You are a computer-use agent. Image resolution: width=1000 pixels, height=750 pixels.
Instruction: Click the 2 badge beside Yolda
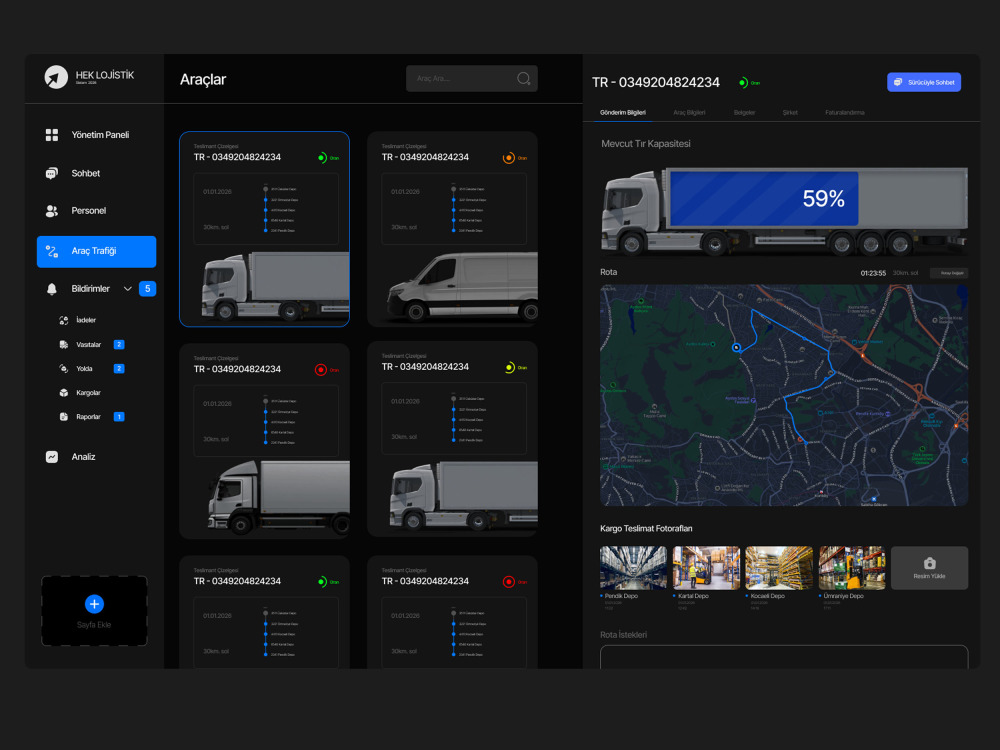119,369
